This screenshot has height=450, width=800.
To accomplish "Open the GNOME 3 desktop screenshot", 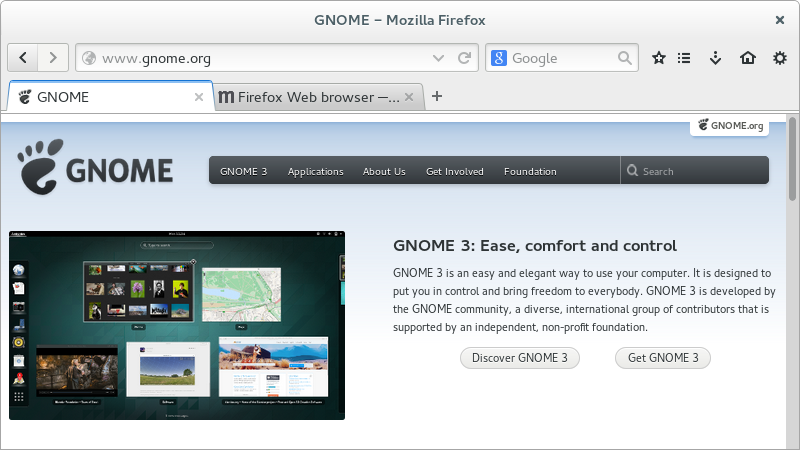I will point(177,326).
